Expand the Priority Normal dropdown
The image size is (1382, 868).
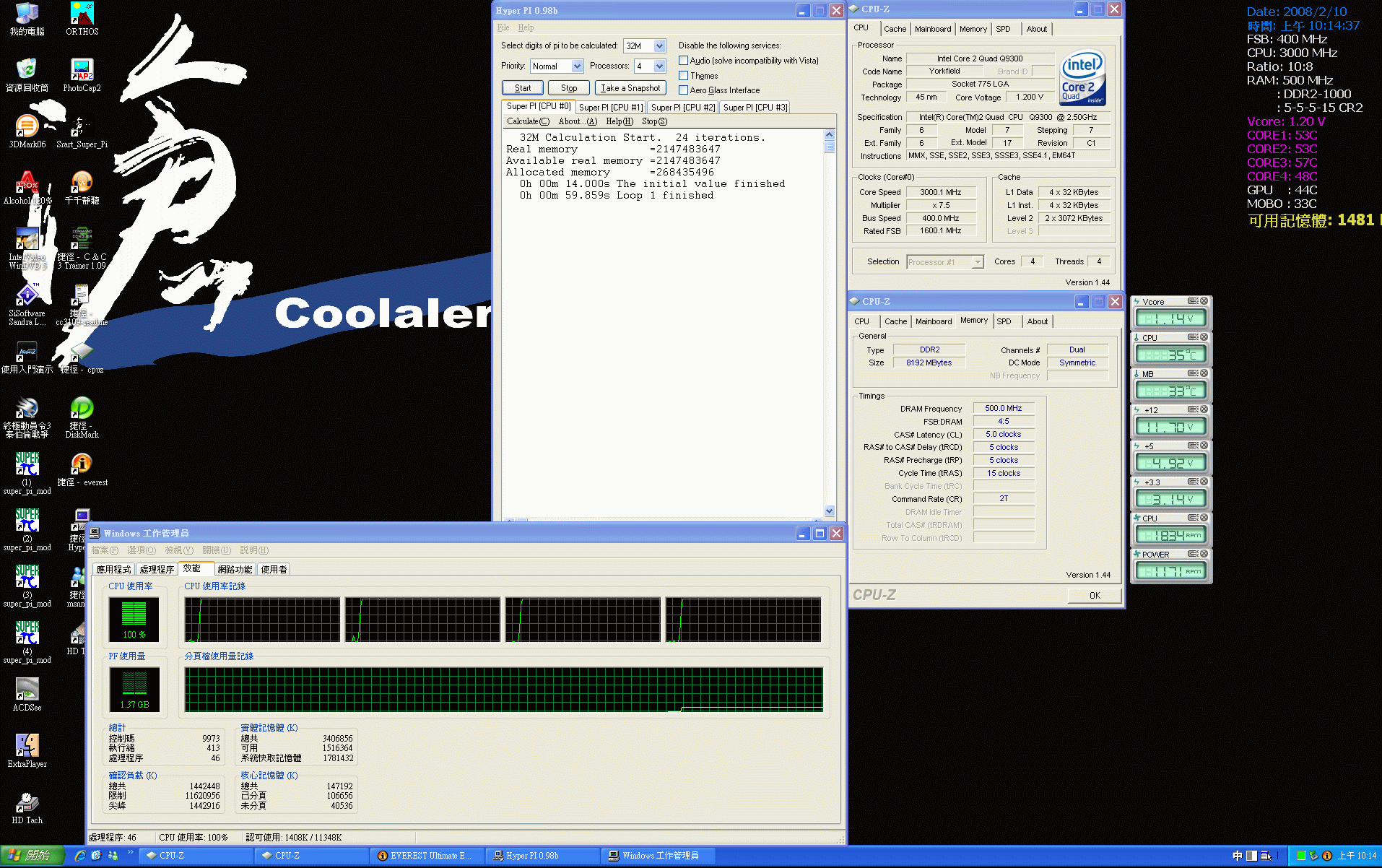pos(577,66)
